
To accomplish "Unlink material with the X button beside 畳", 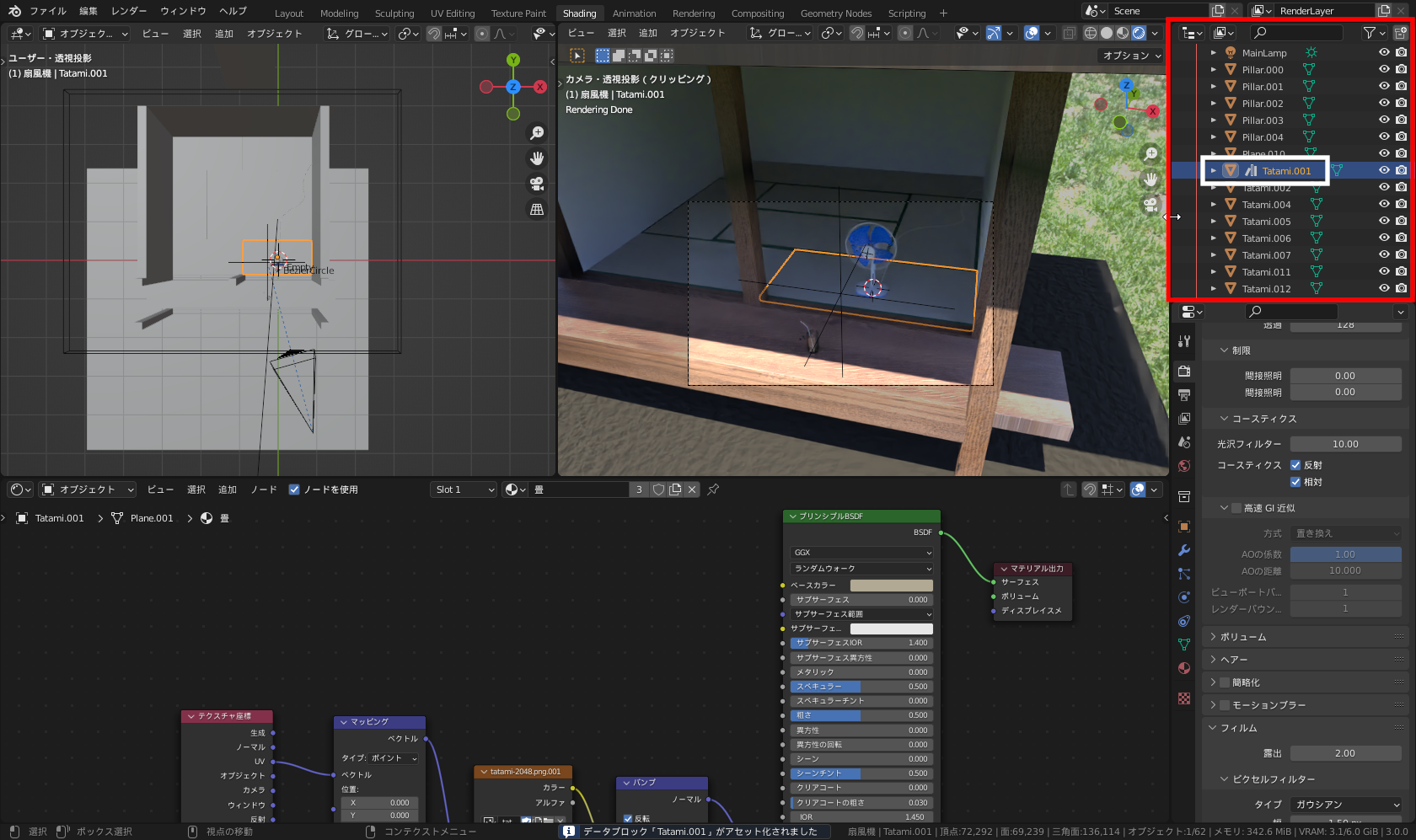I will 692,490.
